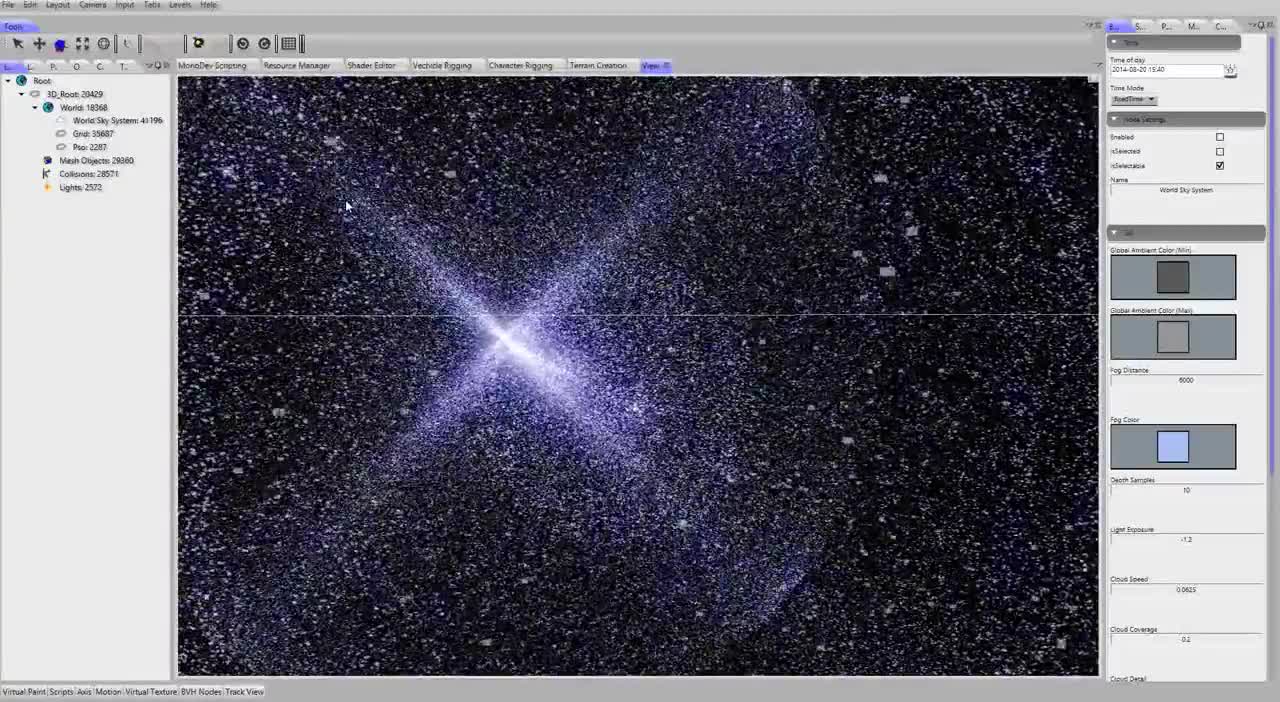The image size is (1280, 702).
Task: Open the Track View bottom tab
Action: 244,692
